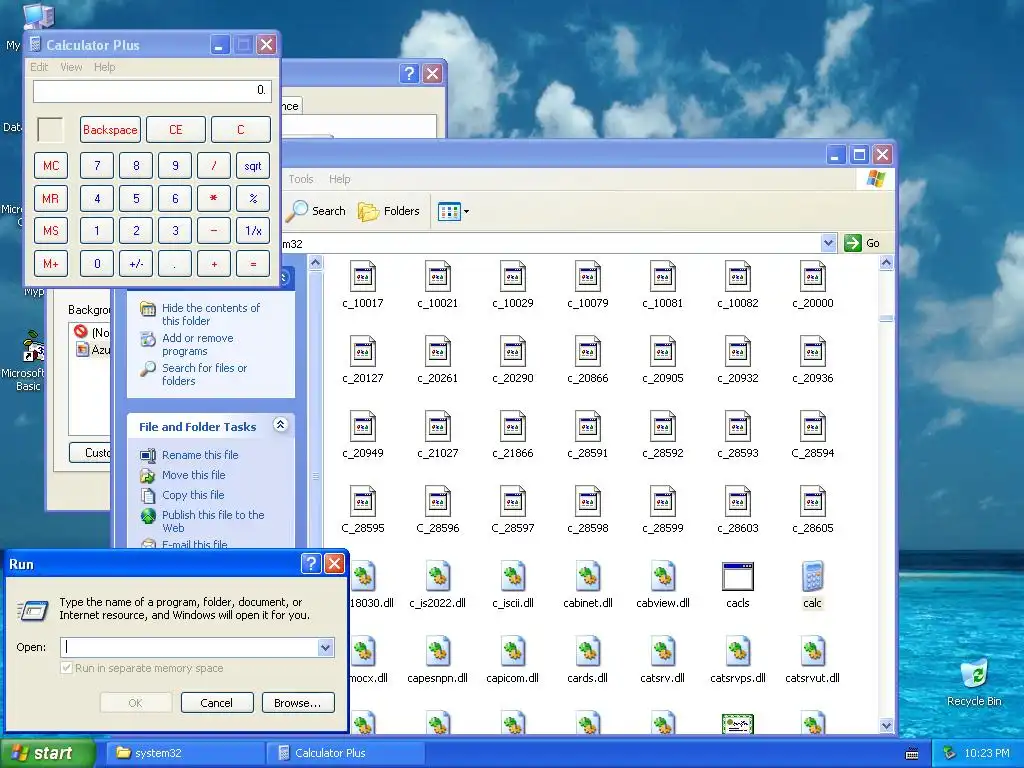
Task: Open the Edit menu in Calculator Plus
Action: click(39, 67)
